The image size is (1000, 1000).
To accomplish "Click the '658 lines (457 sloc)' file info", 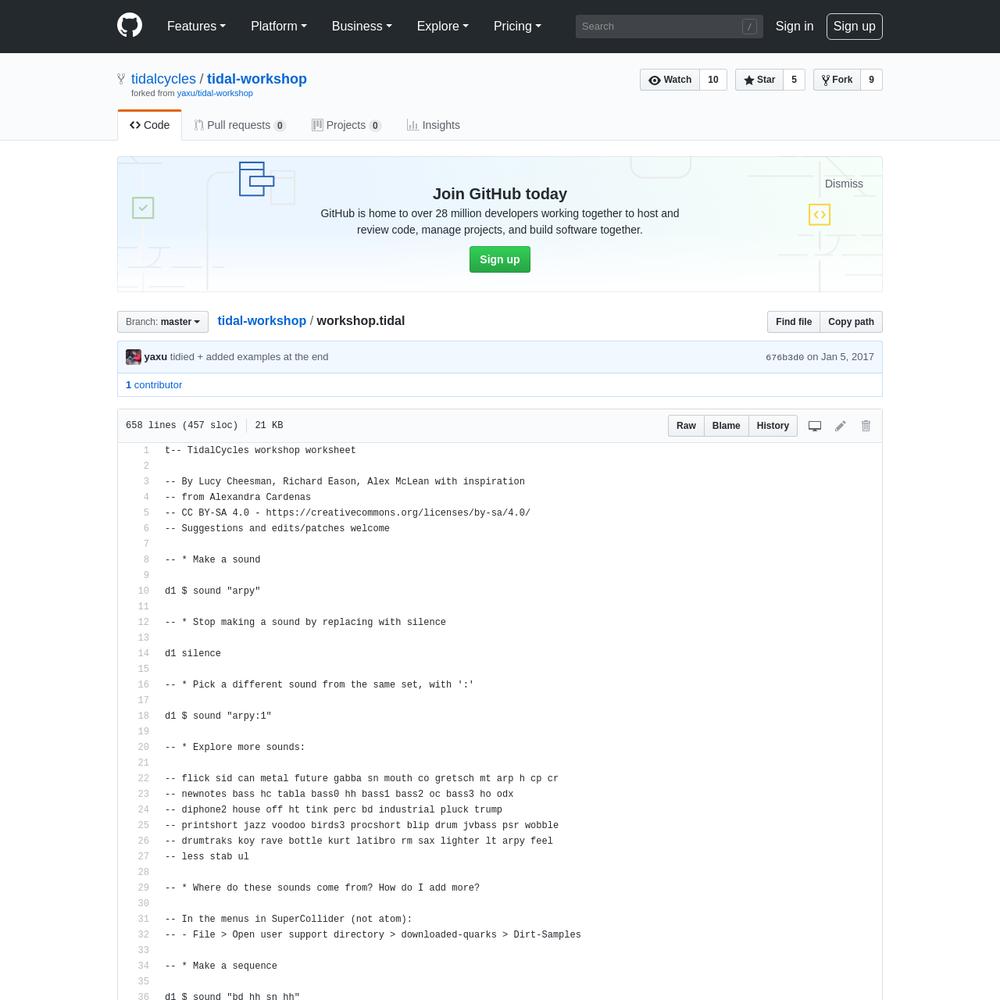I will pos(182,425).
